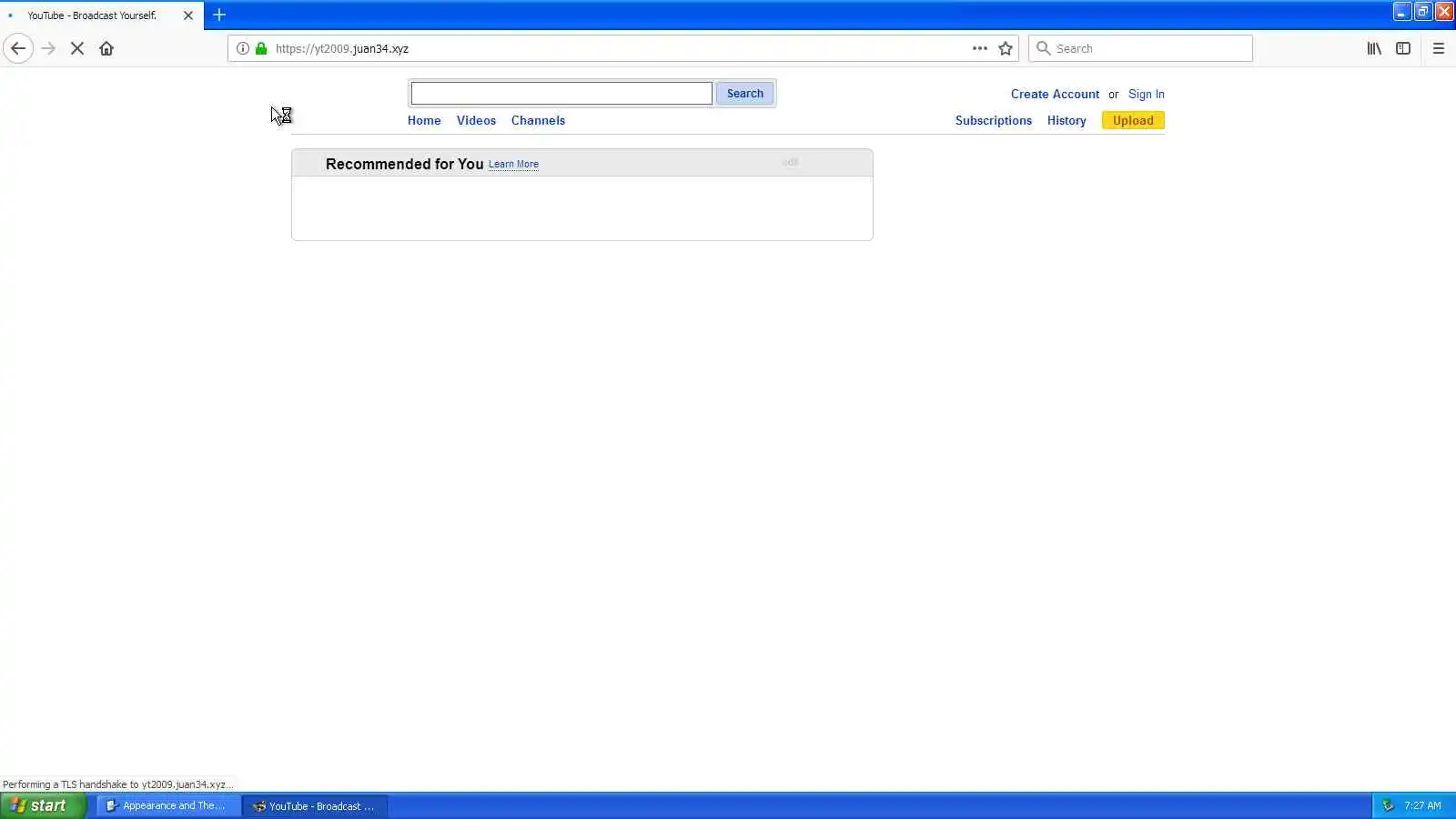Click the YouTube search text field
The image size is (1456, 819).
561,93
